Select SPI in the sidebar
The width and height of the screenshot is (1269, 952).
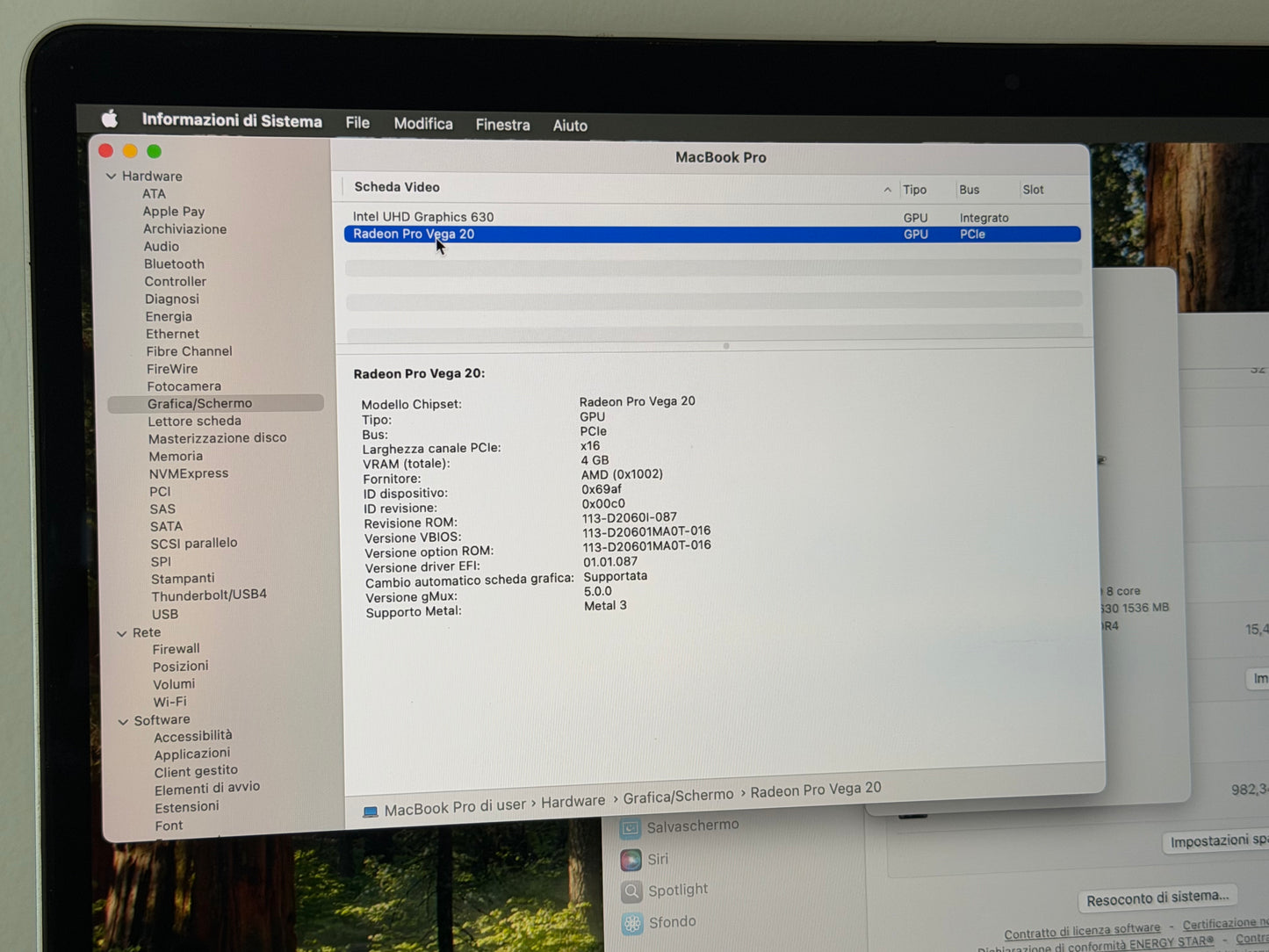point(161,562)
